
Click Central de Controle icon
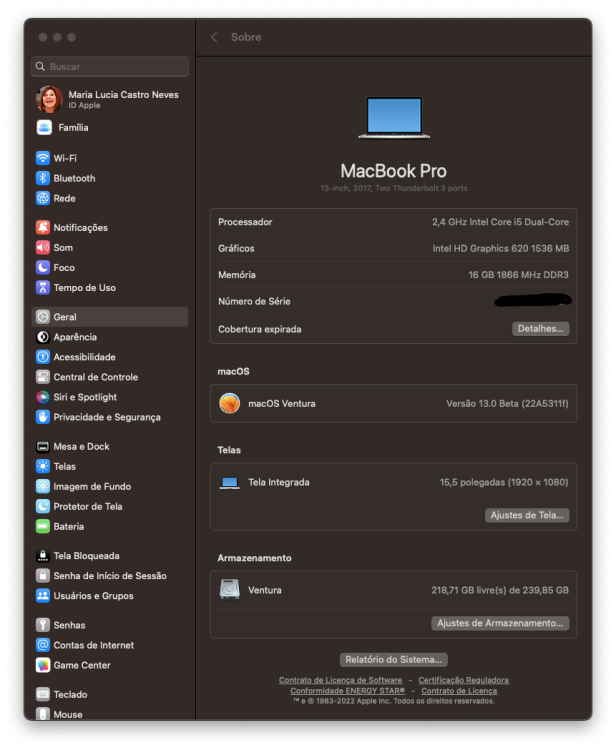click(43, 377)
